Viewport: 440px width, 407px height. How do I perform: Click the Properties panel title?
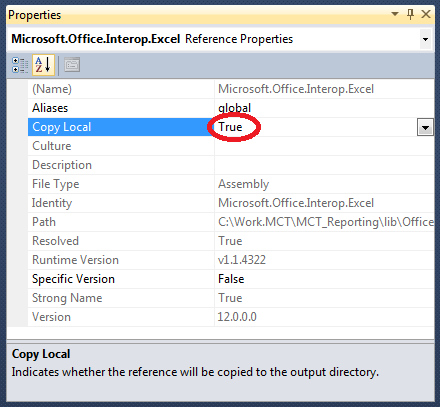(35, 15)
